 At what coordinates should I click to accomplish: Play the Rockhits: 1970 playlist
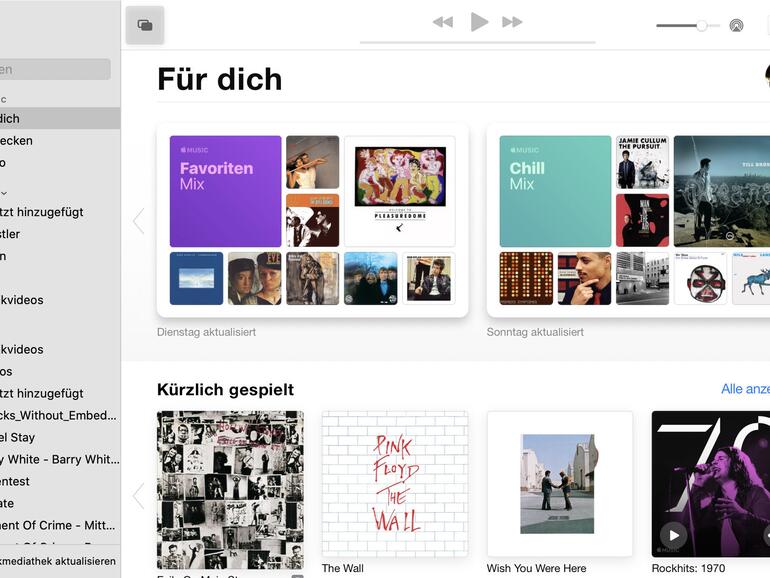pos(673,535)
